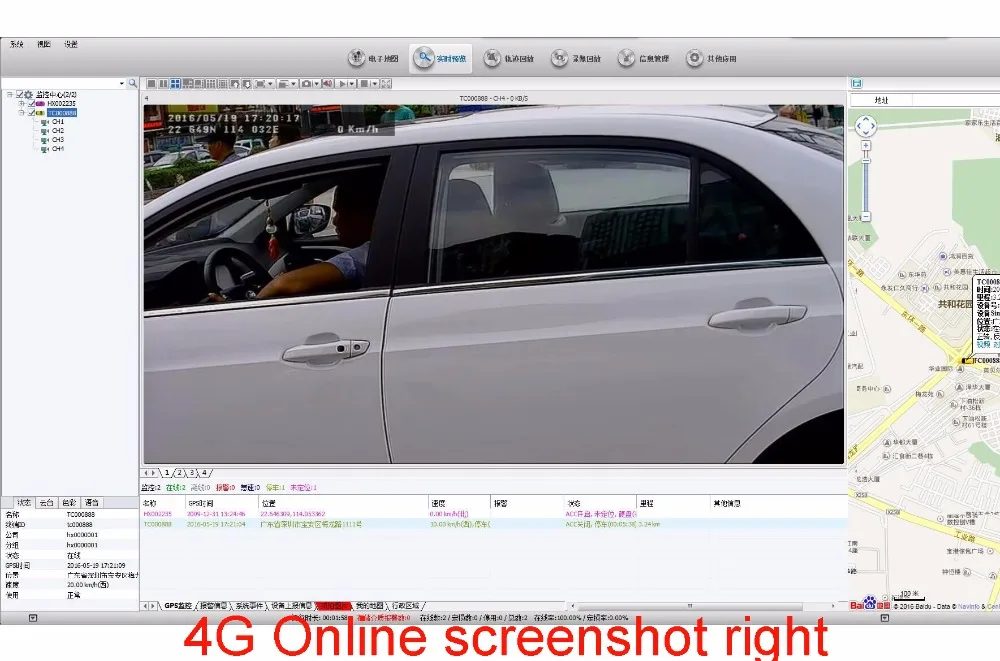Select the 状态 status tab

click(x=24, y=503)
